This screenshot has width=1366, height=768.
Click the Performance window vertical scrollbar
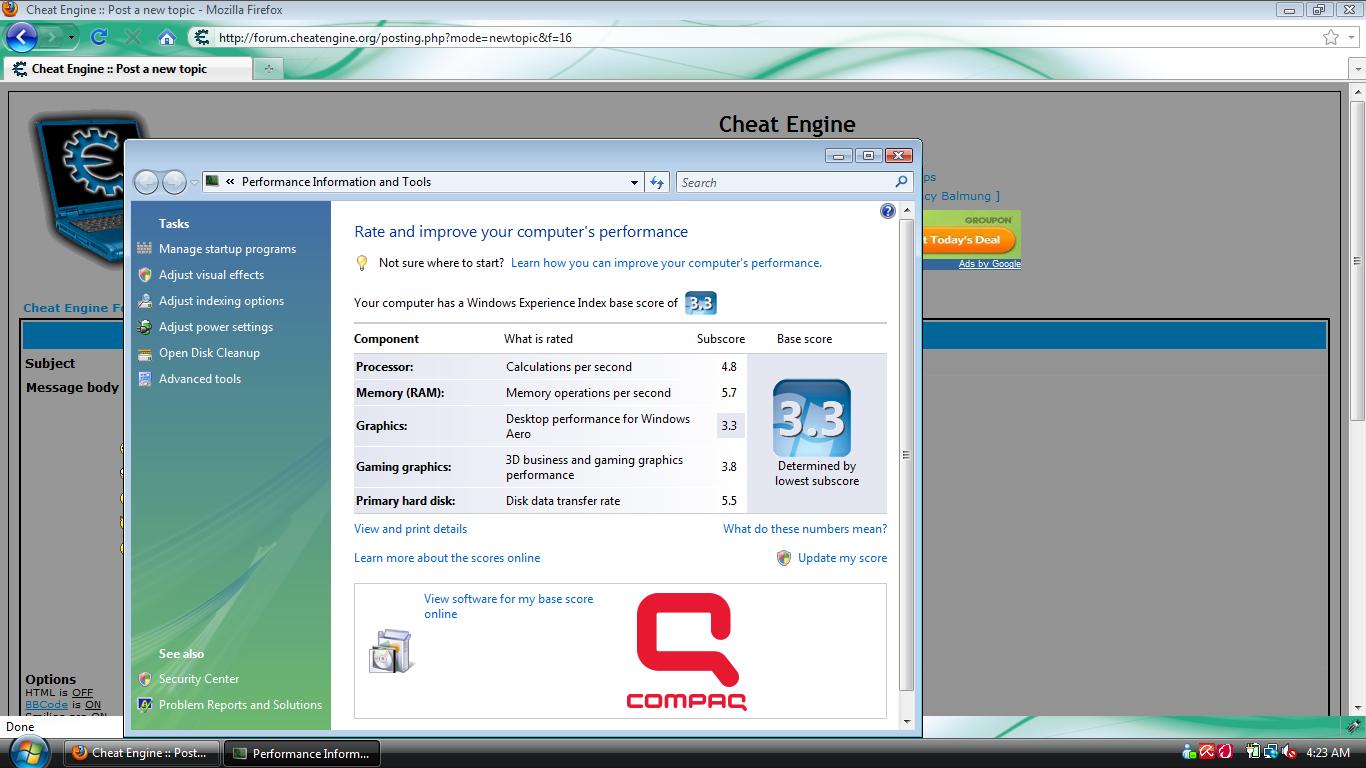click(x=906, y=455)
